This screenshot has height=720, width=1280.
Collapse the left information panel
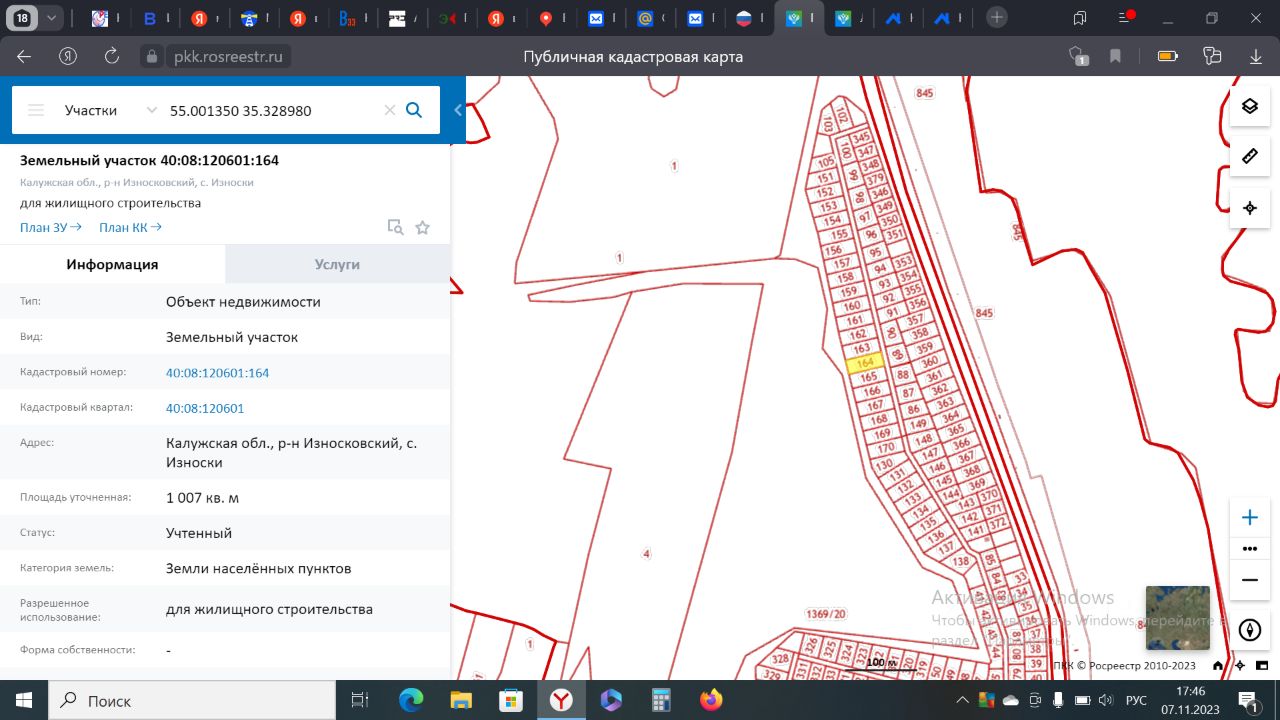click(458, 110)
